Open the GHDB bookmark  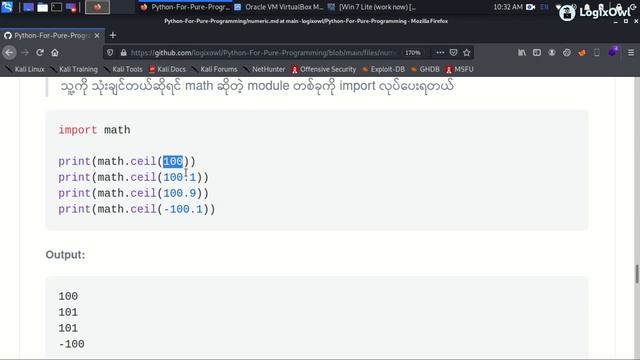pyautogui.click(x=425, y=69)
